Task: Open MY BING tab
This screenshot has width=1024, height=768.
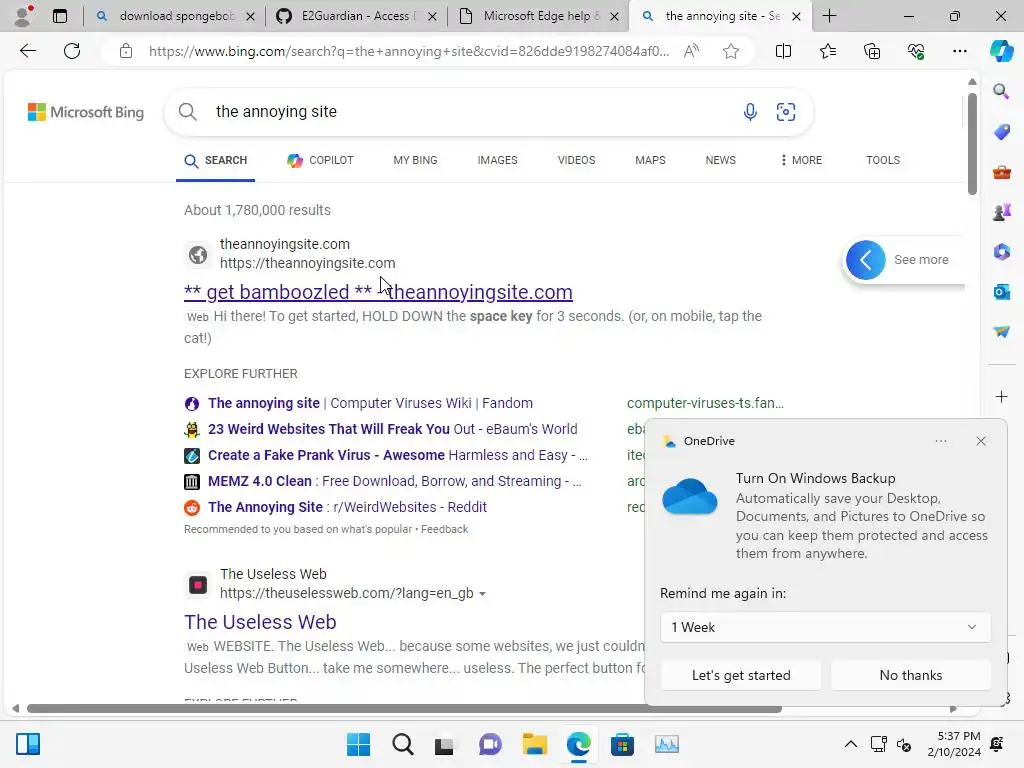Action: pos(415,160)
